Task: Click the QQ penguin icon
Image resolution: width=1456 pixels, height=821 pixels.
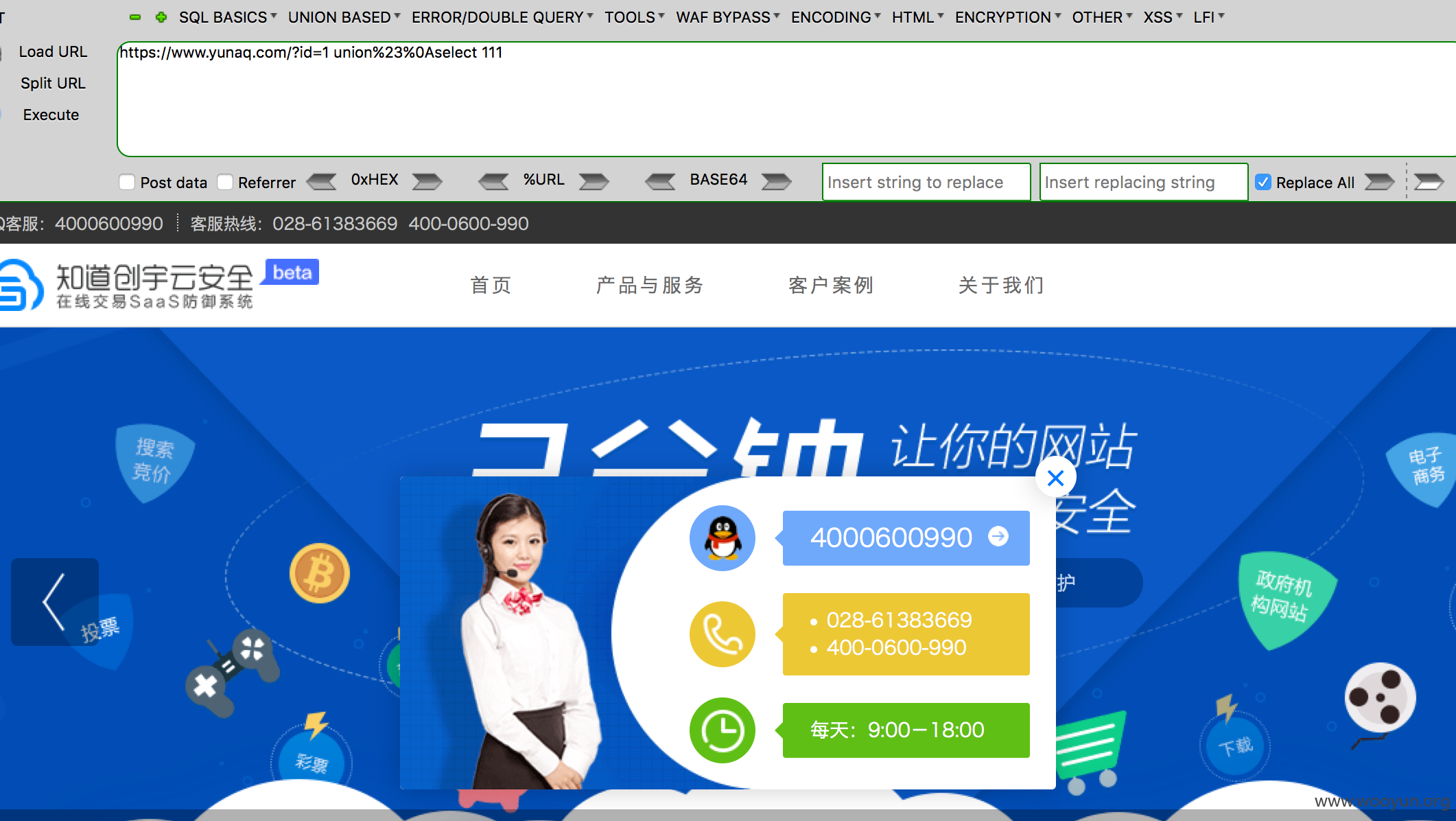Action: [x=723, y=538]
